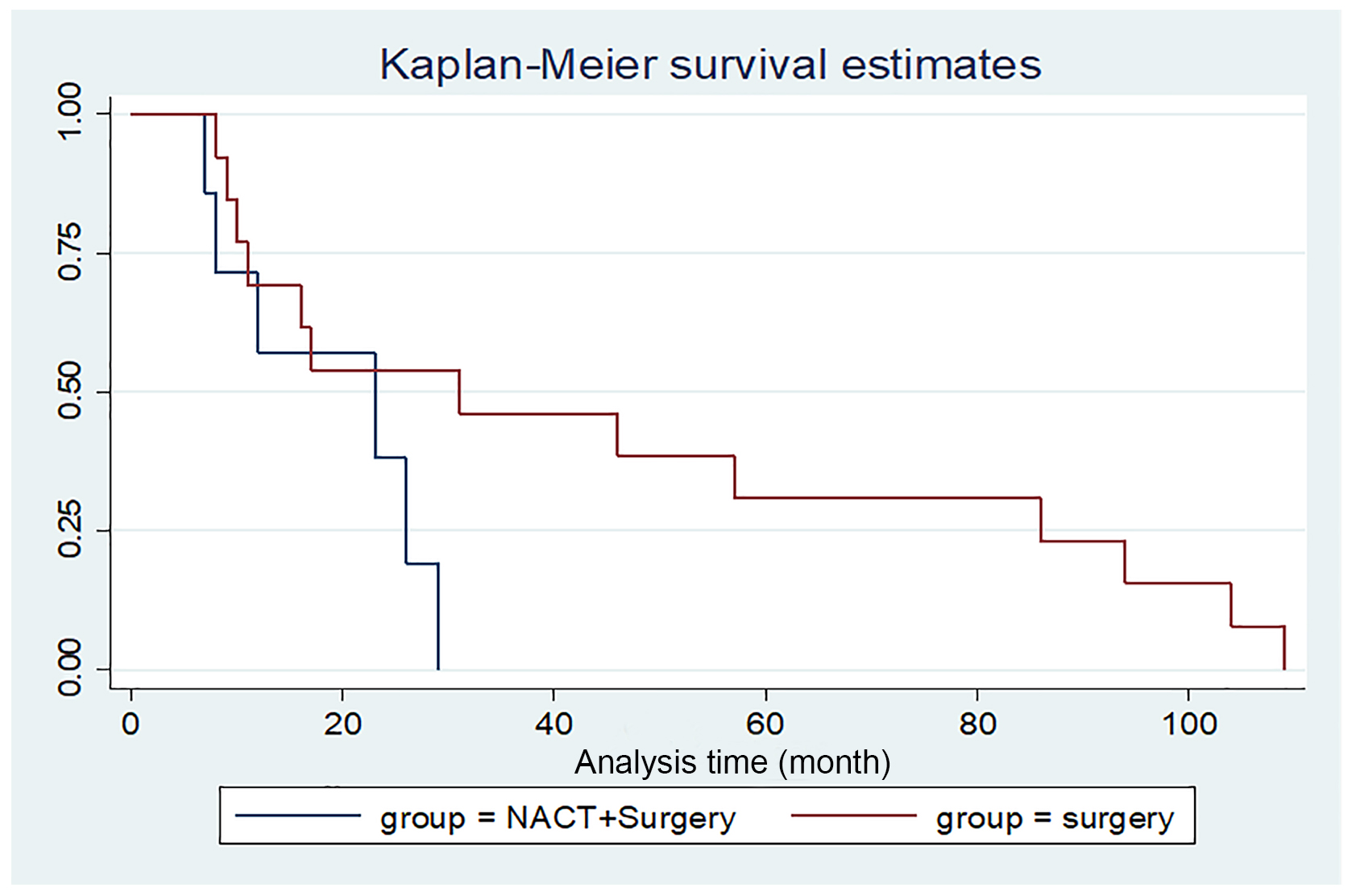The width and height of the screenshot is (1352, 896).
Task: Click the y-axis label 0.25
Action: pos(70,530)
